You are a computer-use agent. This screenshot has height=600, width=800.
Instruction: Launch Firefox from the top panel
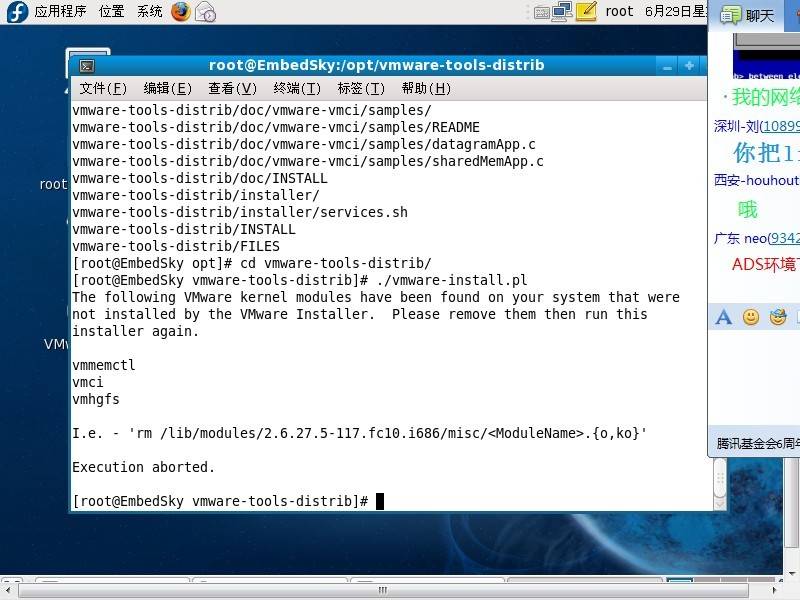(180, 12)
